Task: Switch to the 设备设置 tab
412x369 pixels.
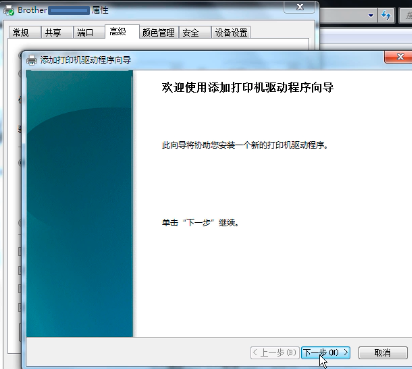Action: point(231,32)
